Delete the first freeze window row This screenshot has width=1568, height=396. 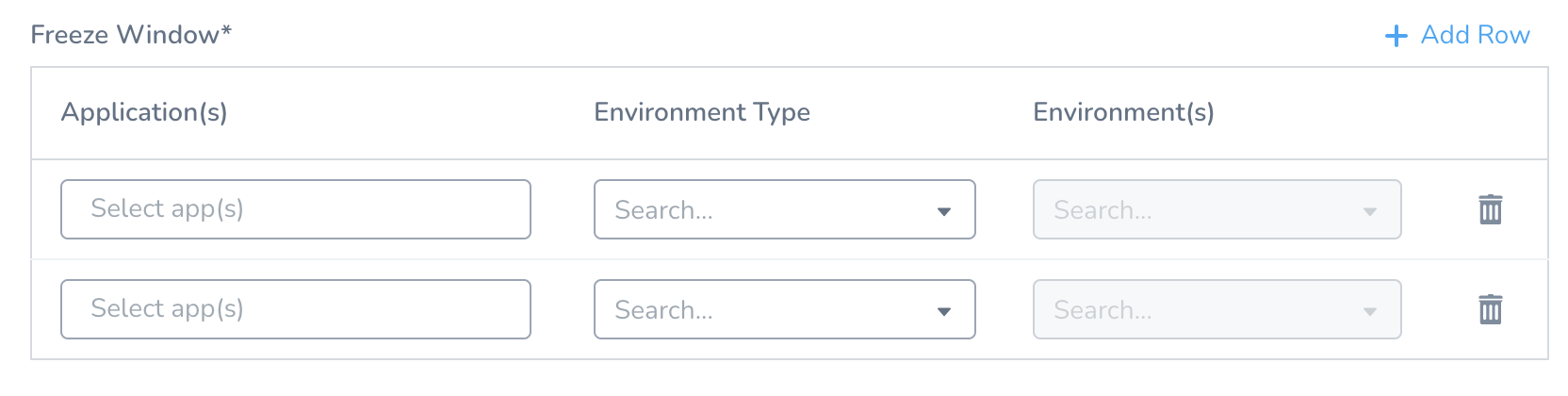[x=1490, y=209]
